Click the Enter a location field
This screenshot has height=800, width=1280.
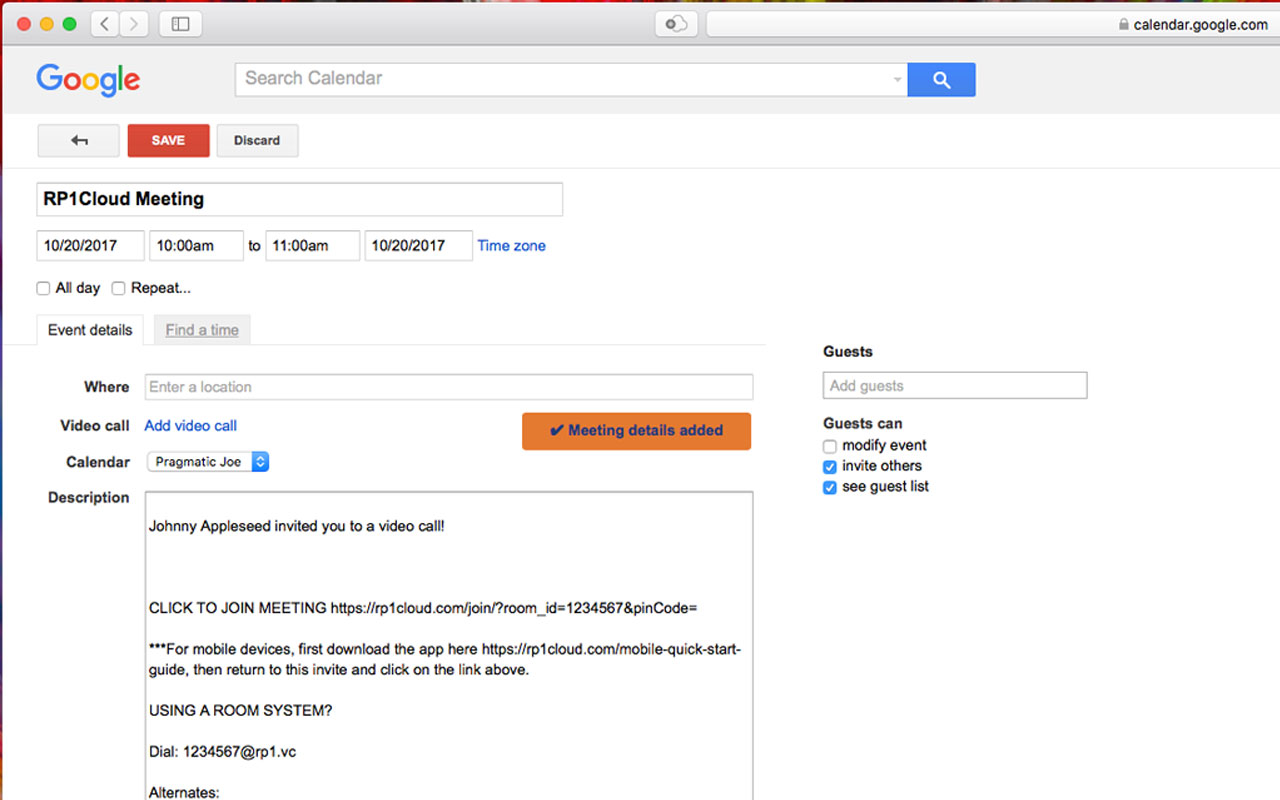(x=448, y=387)
